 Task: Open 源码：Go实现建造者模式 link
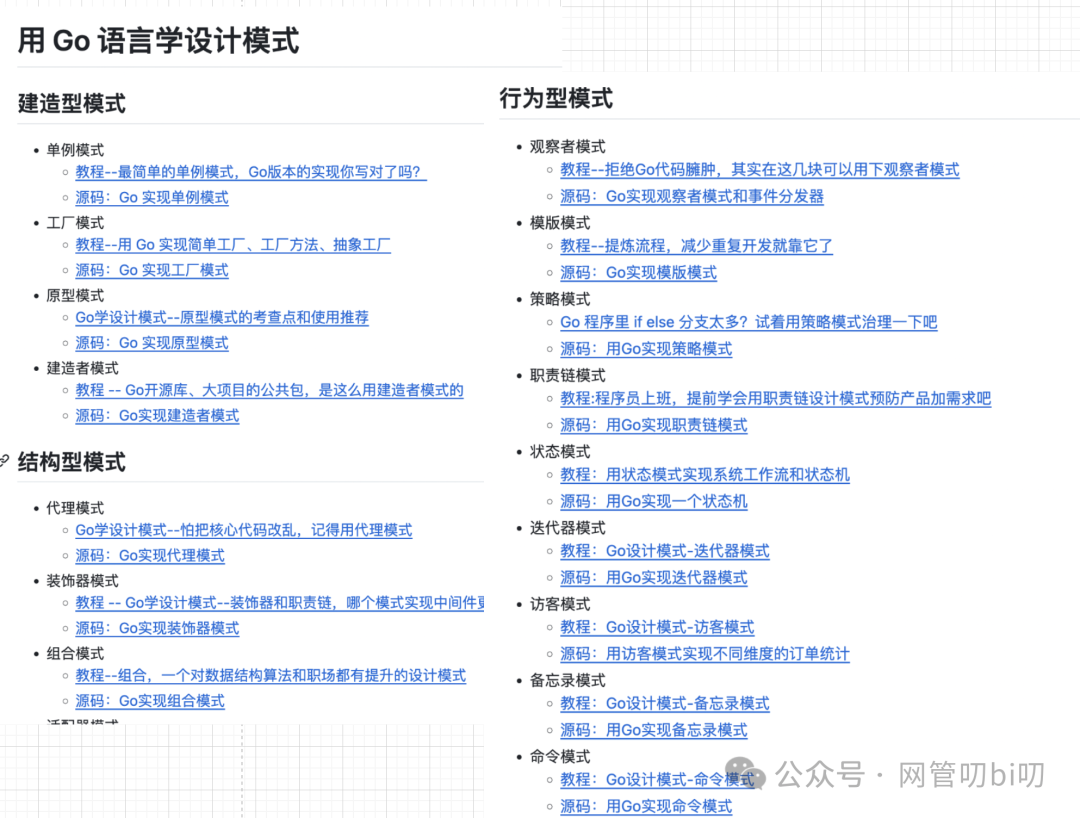157,416
